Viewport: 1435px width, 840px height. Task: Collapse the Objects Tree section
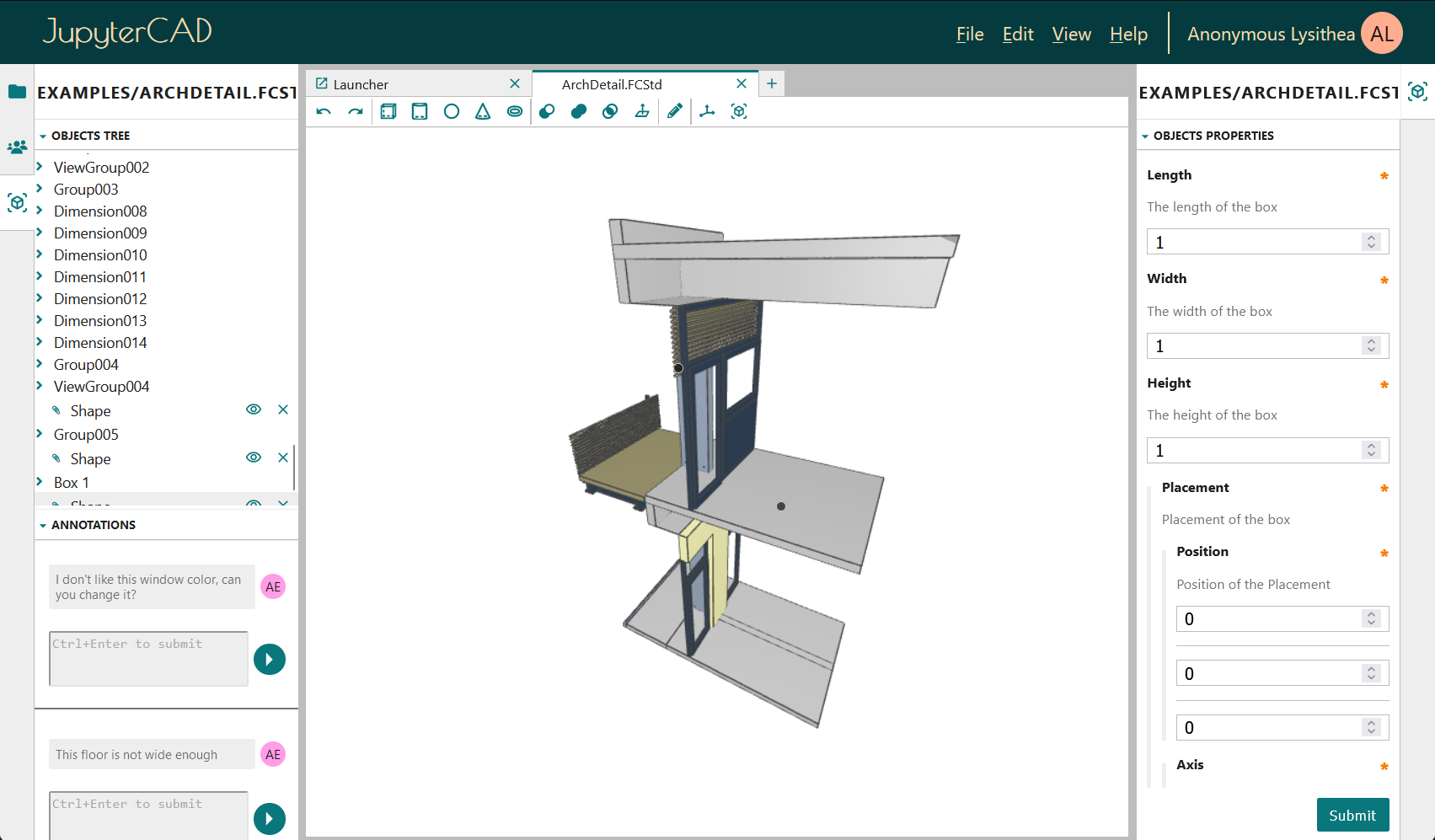coord(43,136)
